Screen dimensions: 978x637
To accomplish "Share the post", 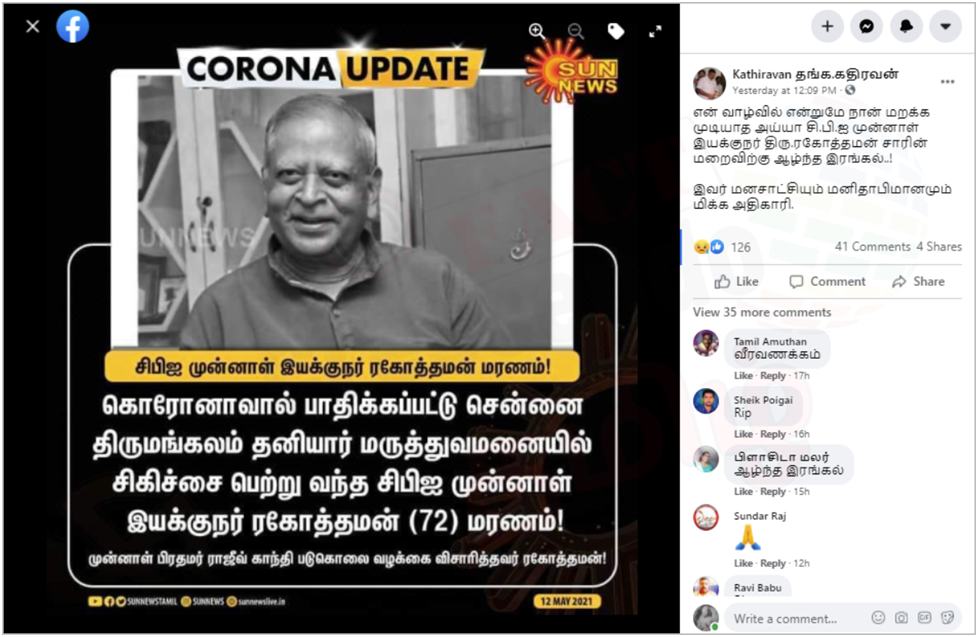I will (x=918, y=281).
